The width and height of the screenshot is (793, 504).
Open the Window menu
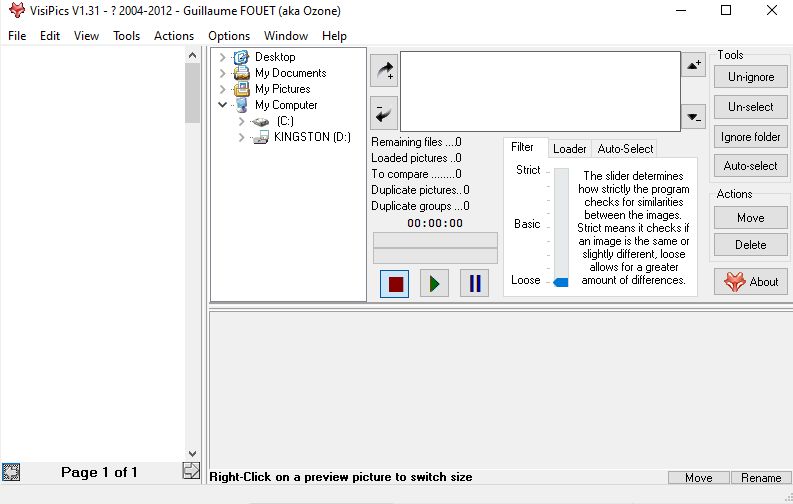point(286,36)
